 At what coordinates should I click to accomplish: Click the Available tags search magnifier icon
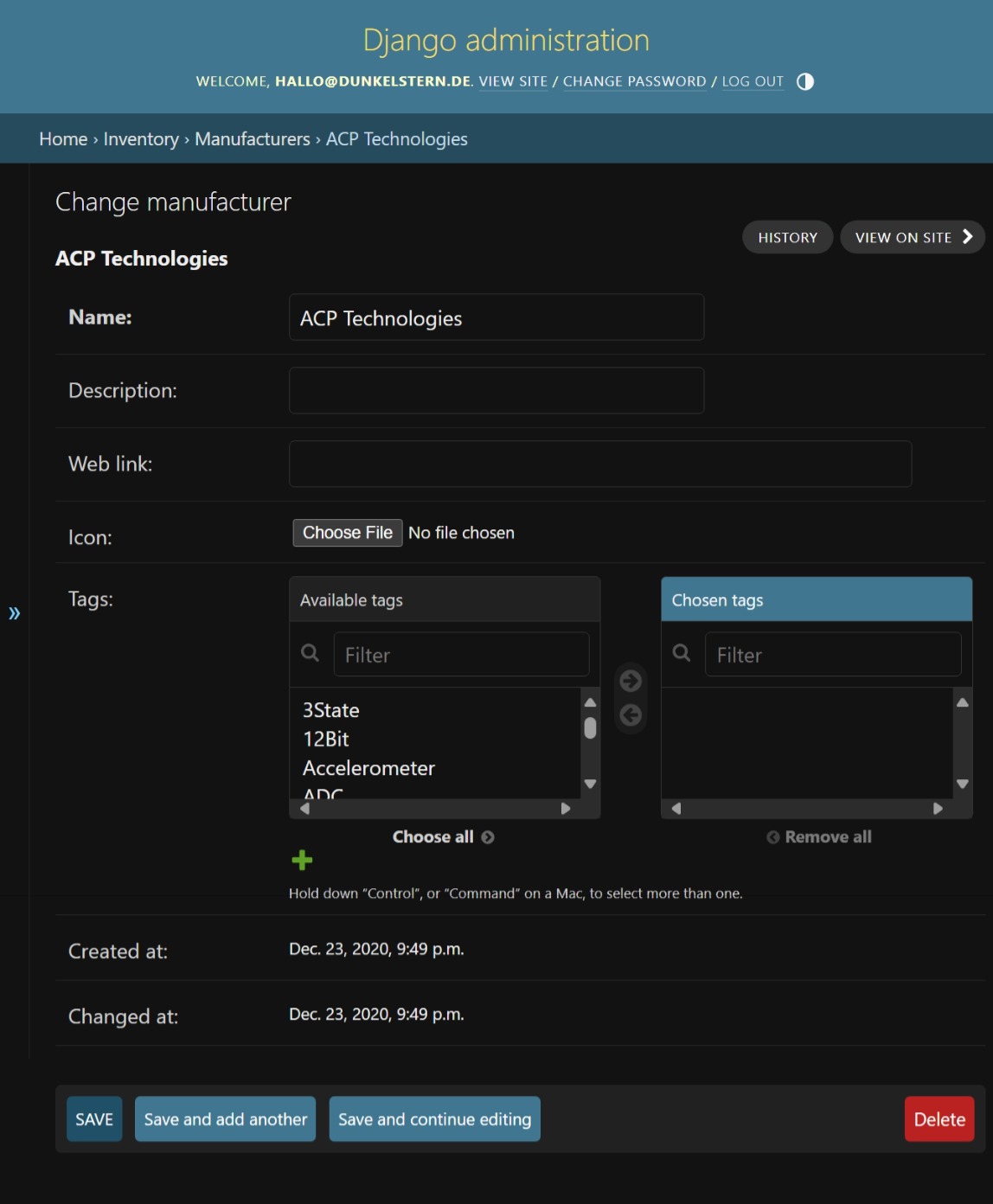pos(310,653)
